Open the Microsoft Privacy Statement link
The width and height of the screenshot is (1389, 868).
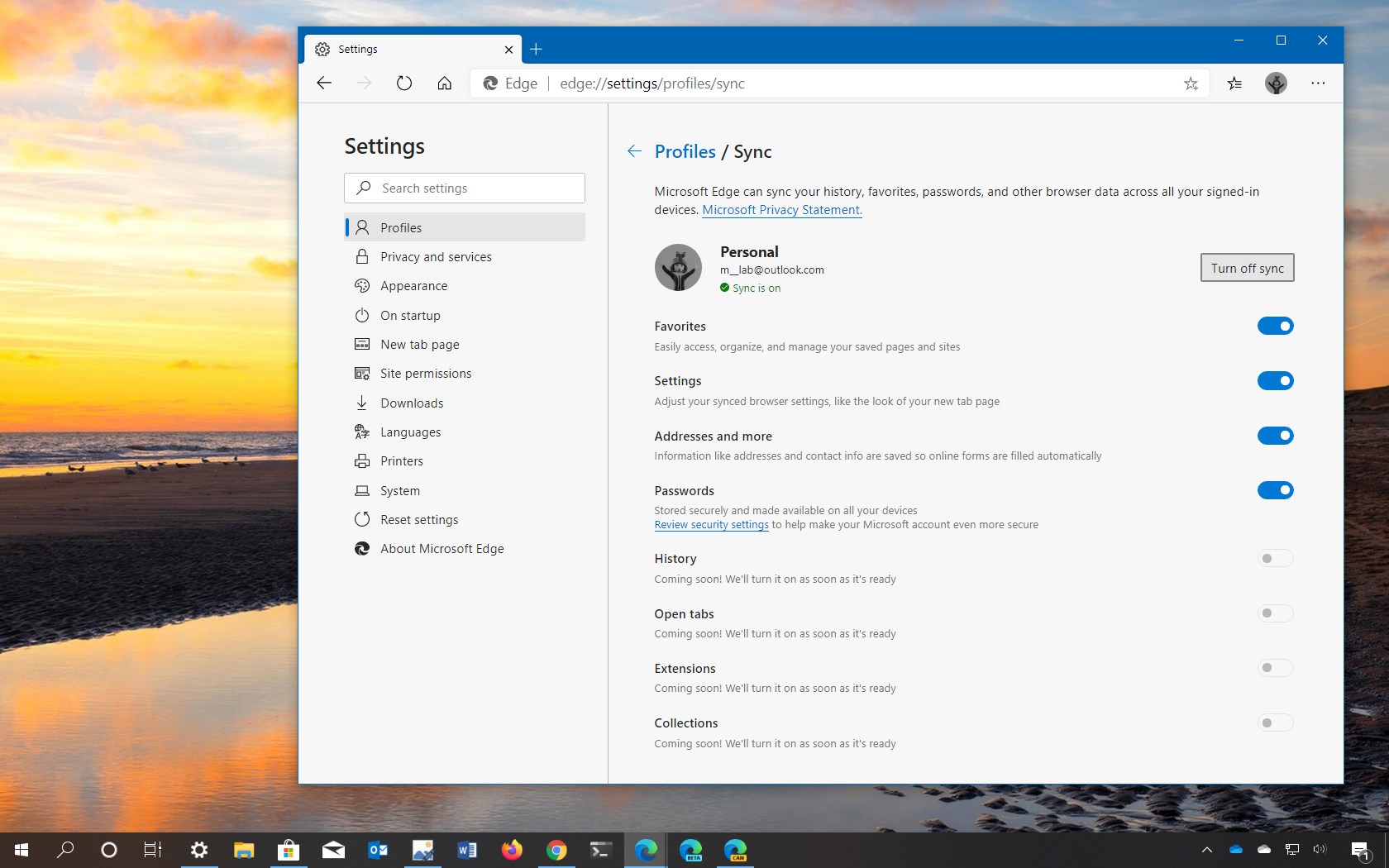tap(780, 210)
